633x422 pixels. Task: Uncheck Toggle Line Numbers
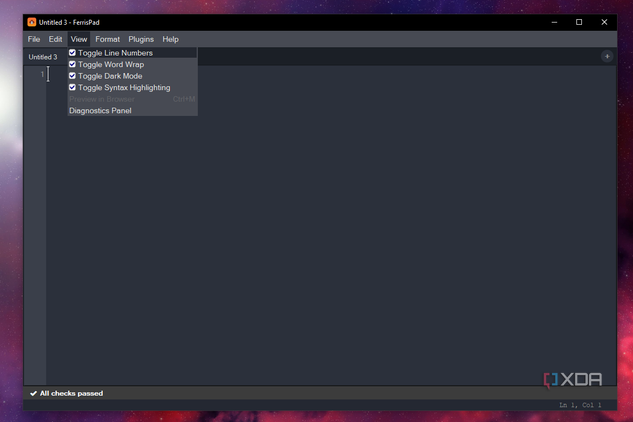point(132,53)
